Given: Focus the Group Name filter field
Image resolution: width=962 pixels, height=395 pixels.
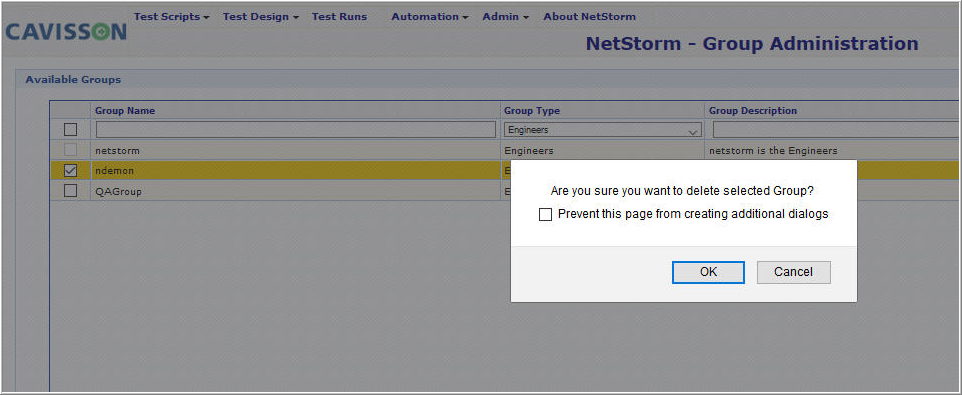Looking at the screenshot, I should 296,129.
